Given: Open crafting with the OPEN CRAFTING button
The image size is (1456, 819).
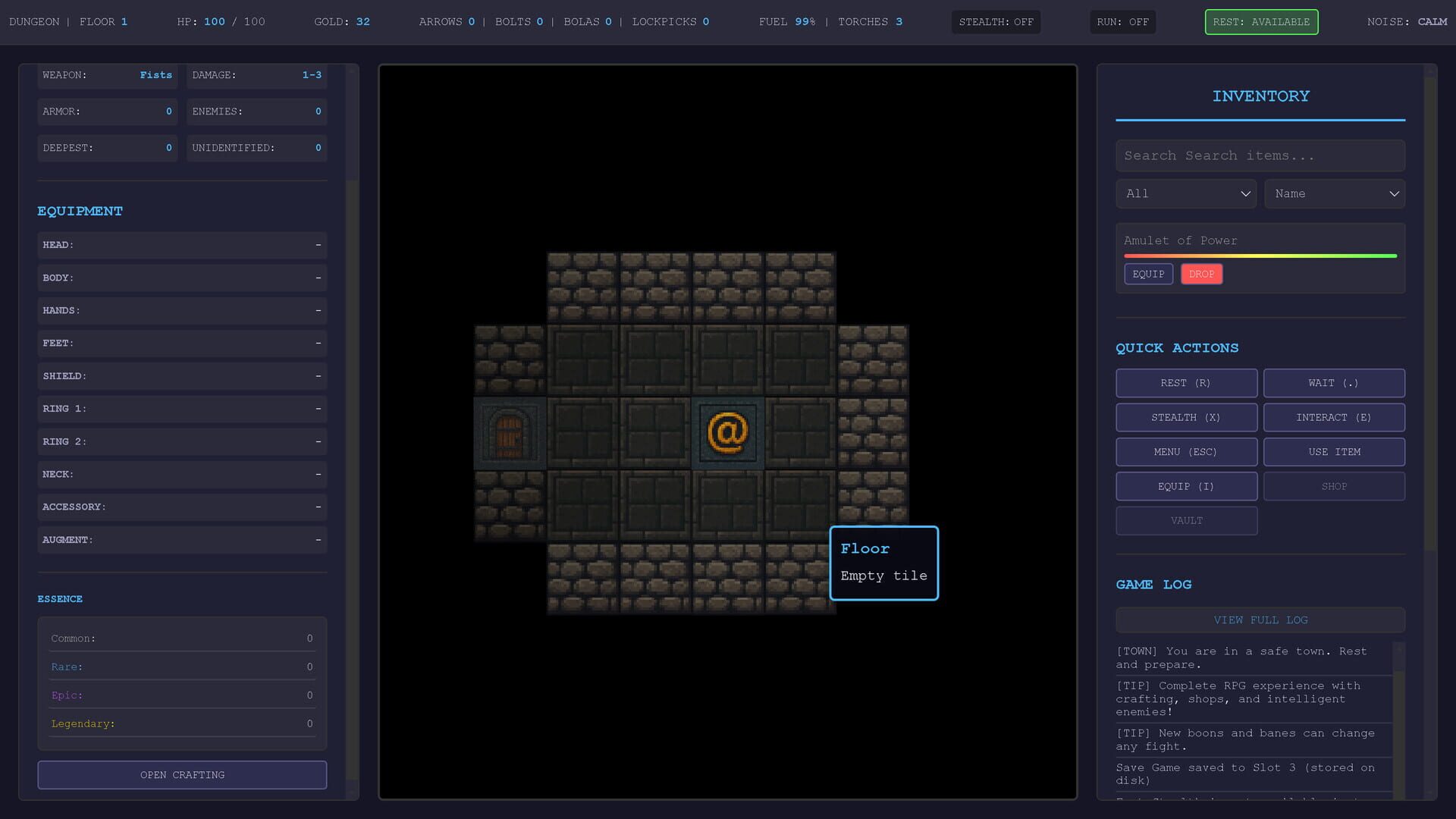Looking at the screenshot, I should [182, 775].
